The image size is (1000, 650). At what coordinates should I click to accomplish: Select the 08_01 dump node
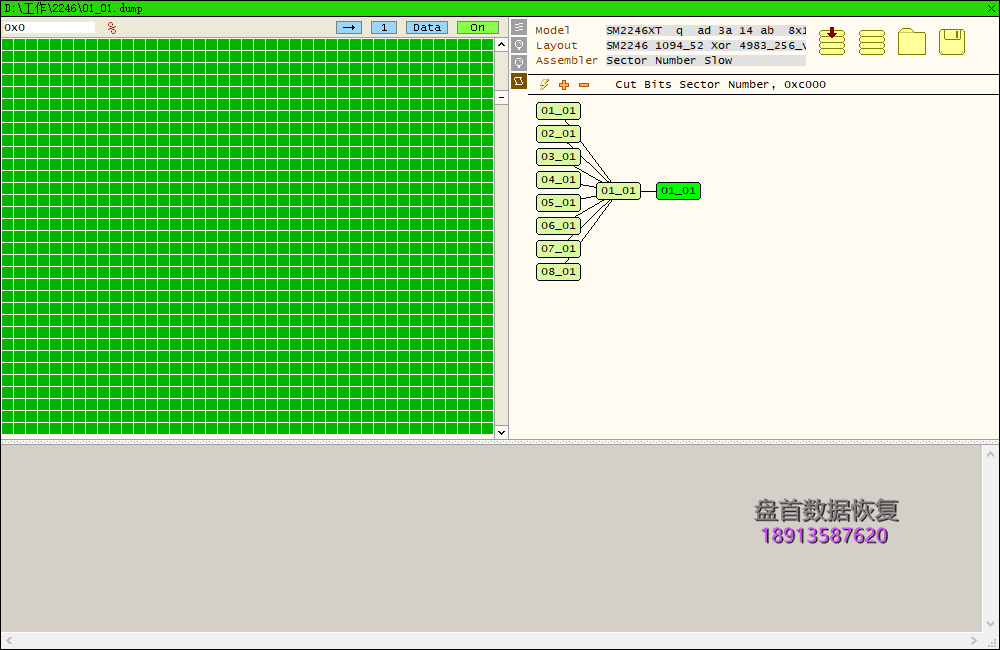click(558, 272)
